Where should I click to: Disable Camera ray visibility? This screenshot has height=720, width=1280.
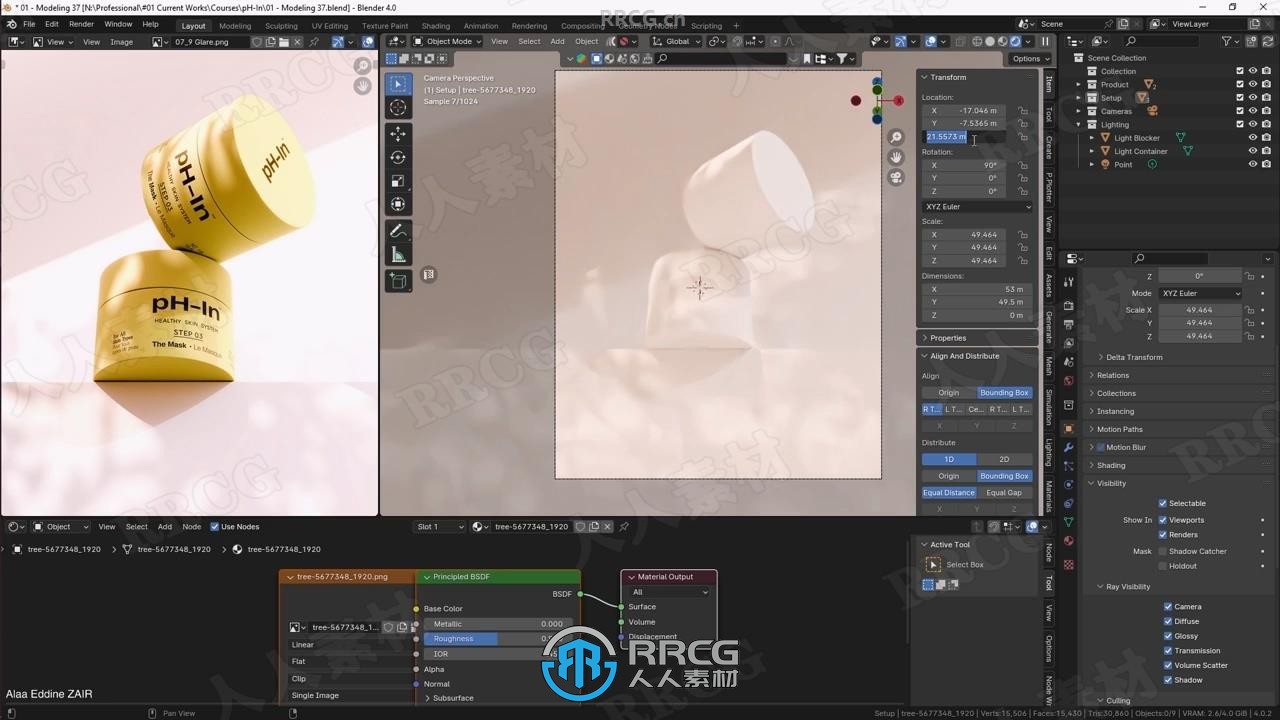point(1168,607)
